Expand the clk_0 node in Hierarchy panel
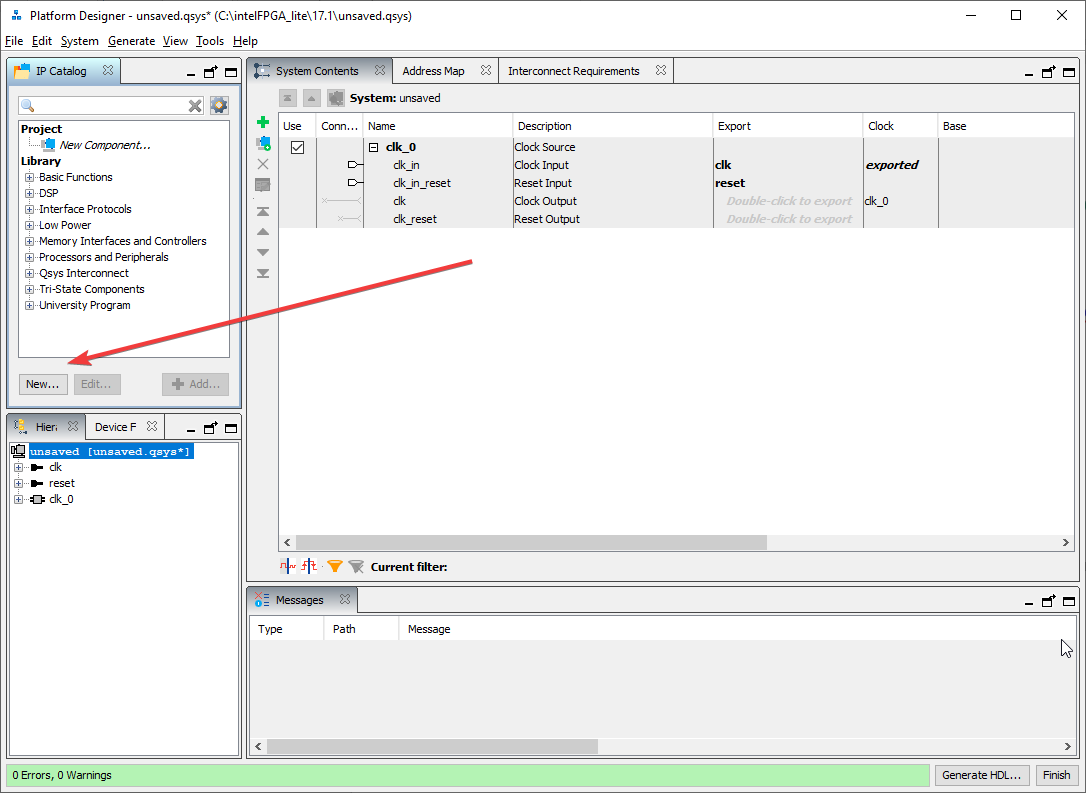The image size is (1086, 793). 18,499
